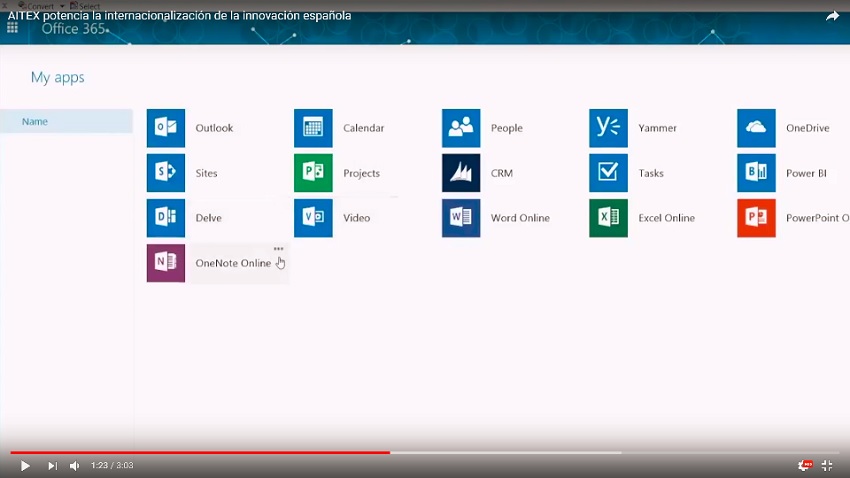Click the Sites label
Image resolution: width=850 pixels, height=478 pixels.
(206, 173)
